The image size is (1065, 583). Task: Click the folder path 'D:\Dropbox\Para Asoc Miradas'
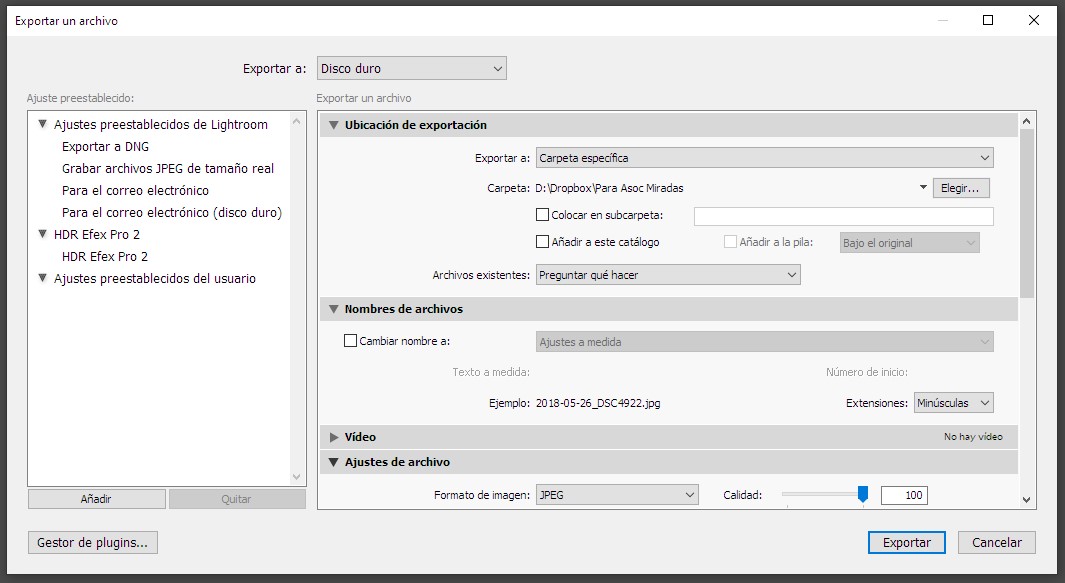(609, 188)
